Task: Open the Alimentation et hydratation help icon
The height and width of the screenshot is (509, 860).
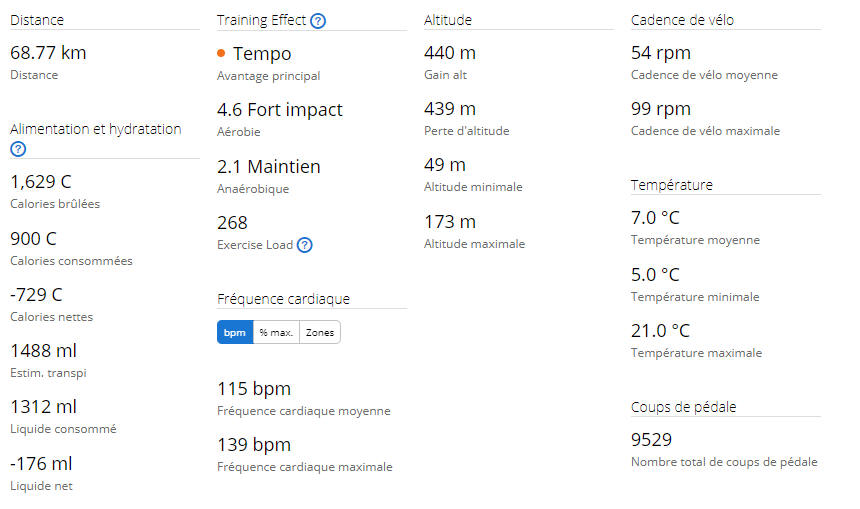Action: [x=18, y=149]
